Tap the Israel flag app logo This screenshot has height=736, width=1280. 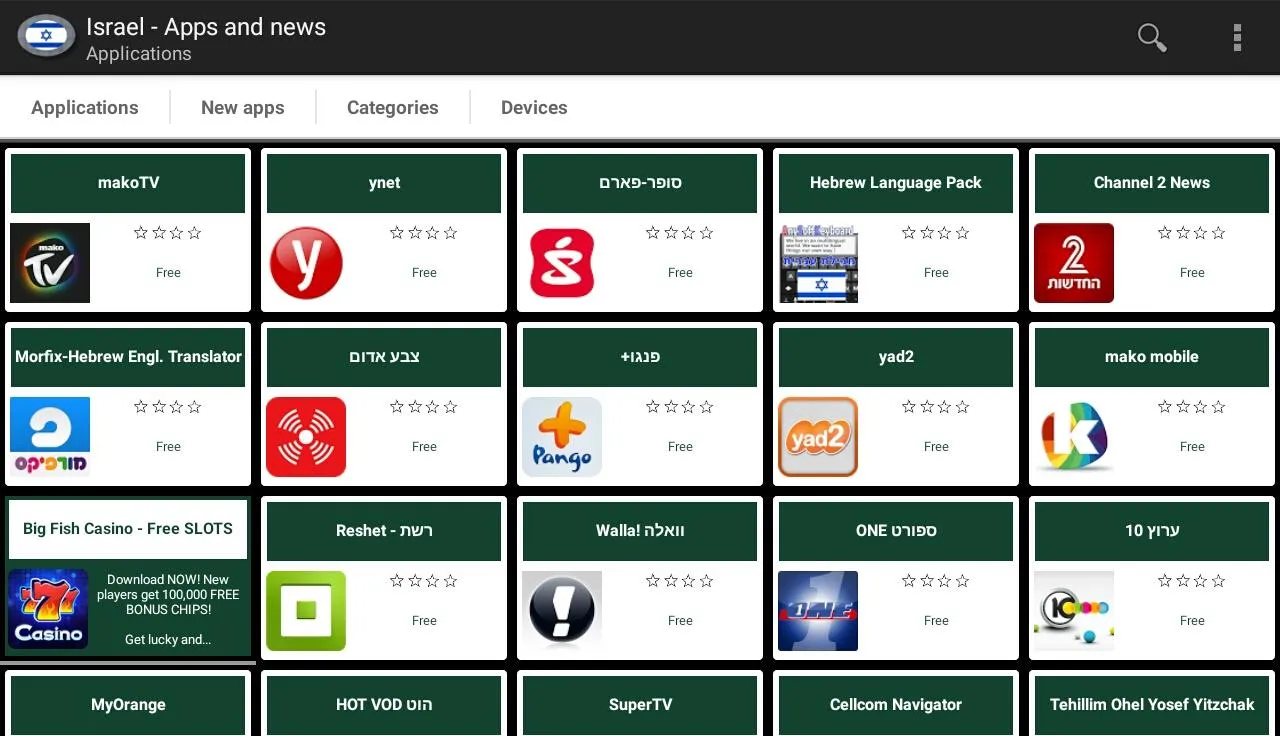[x=46, y=37]
